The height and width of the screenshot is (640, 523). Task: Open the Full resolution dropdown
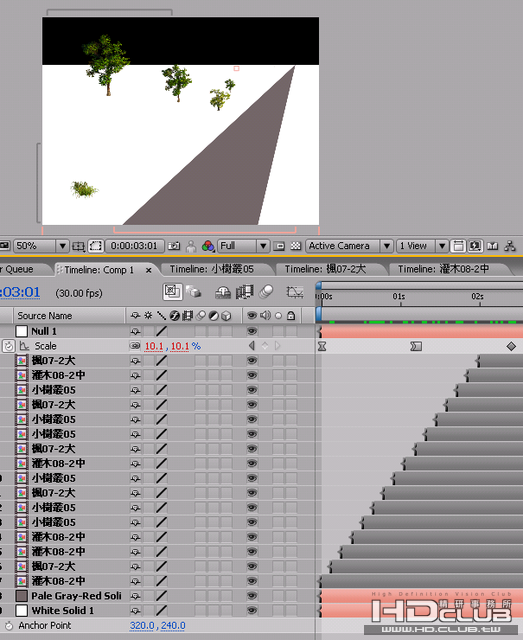point(243,246)
